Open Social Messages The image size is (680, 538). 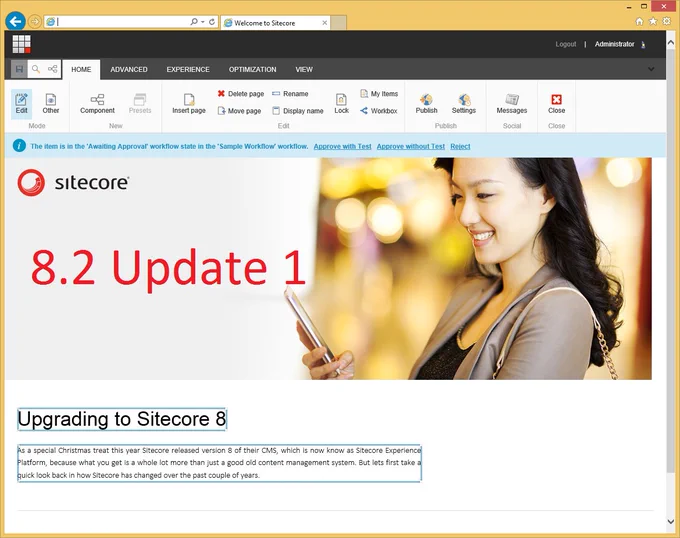pos(512,104)
